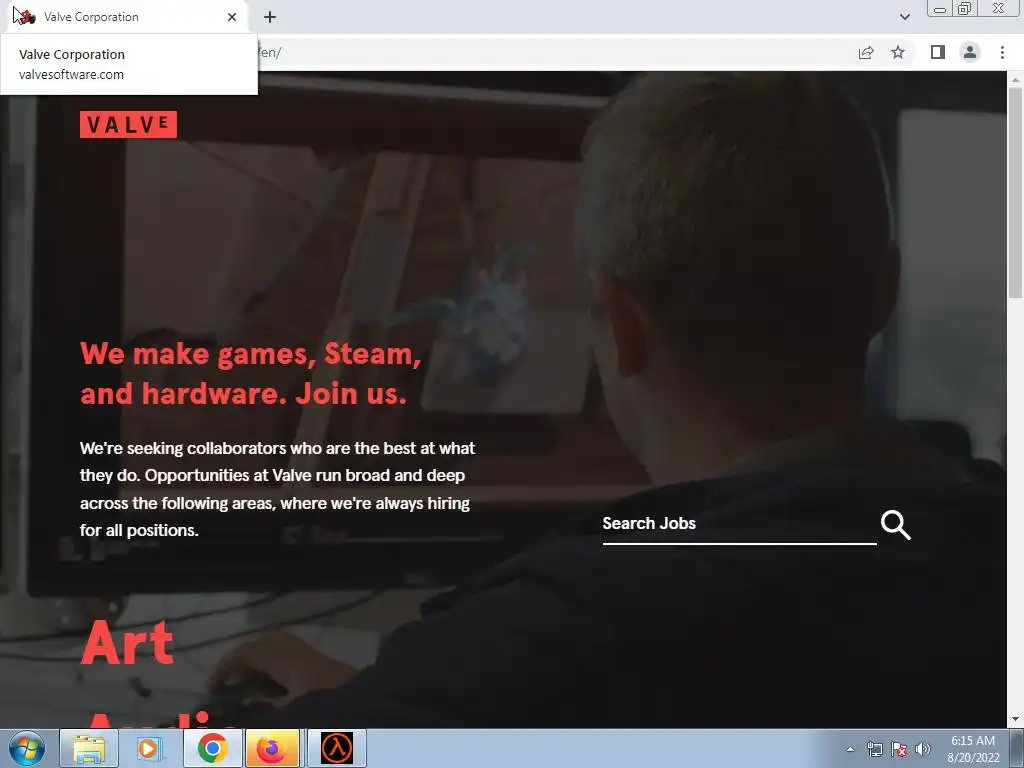
Task: Click the network tray icon
Action: pos(874,749)
